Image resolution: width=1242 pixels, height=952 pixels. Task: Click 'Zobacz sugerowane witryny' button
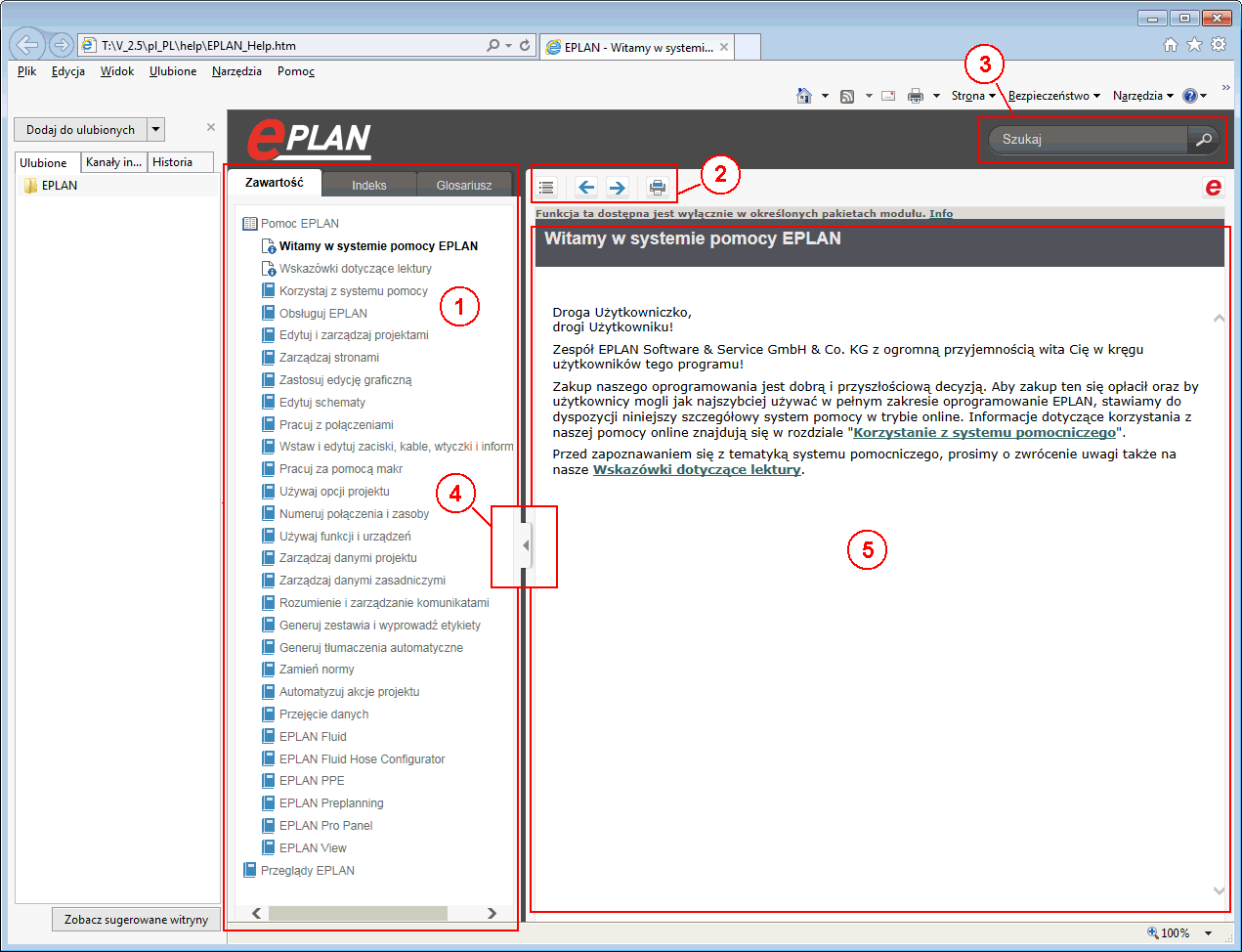click(136, 920)
